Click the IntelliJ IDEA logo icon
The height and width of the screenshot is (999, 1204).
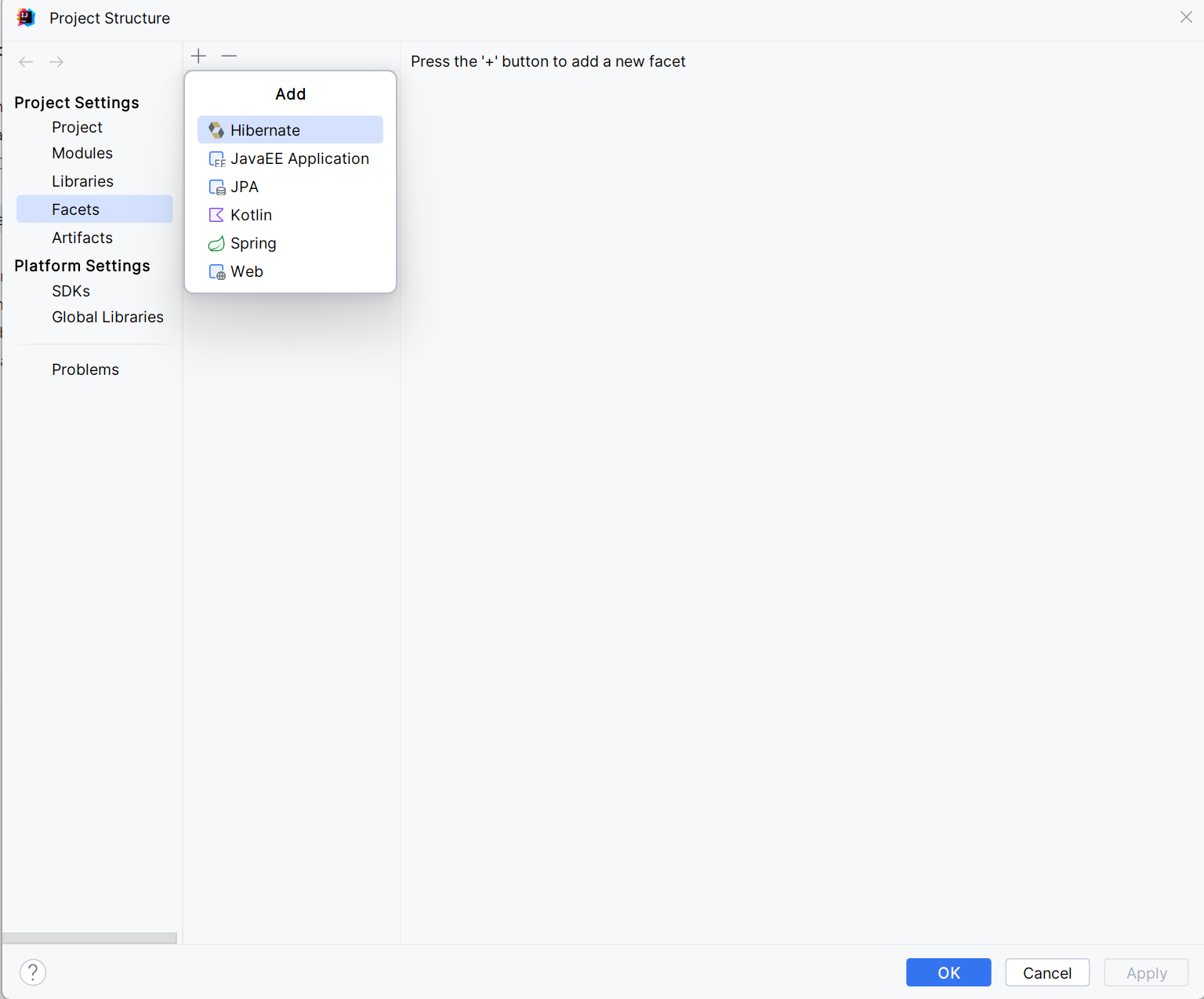26,17
